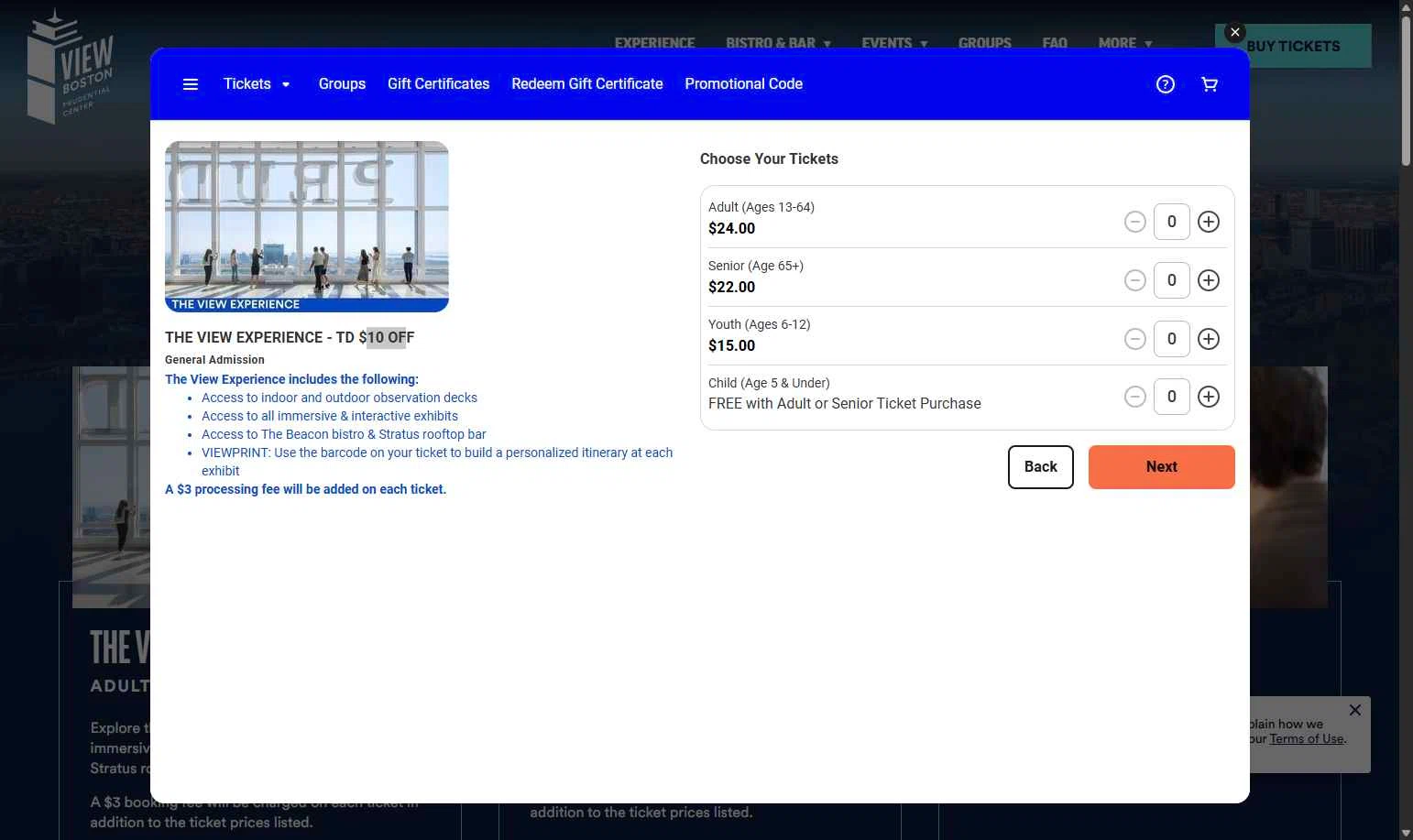Open the Terms of Use link
The height and width of the screenshot is (840, 1413).
[x=1306, y=739]
